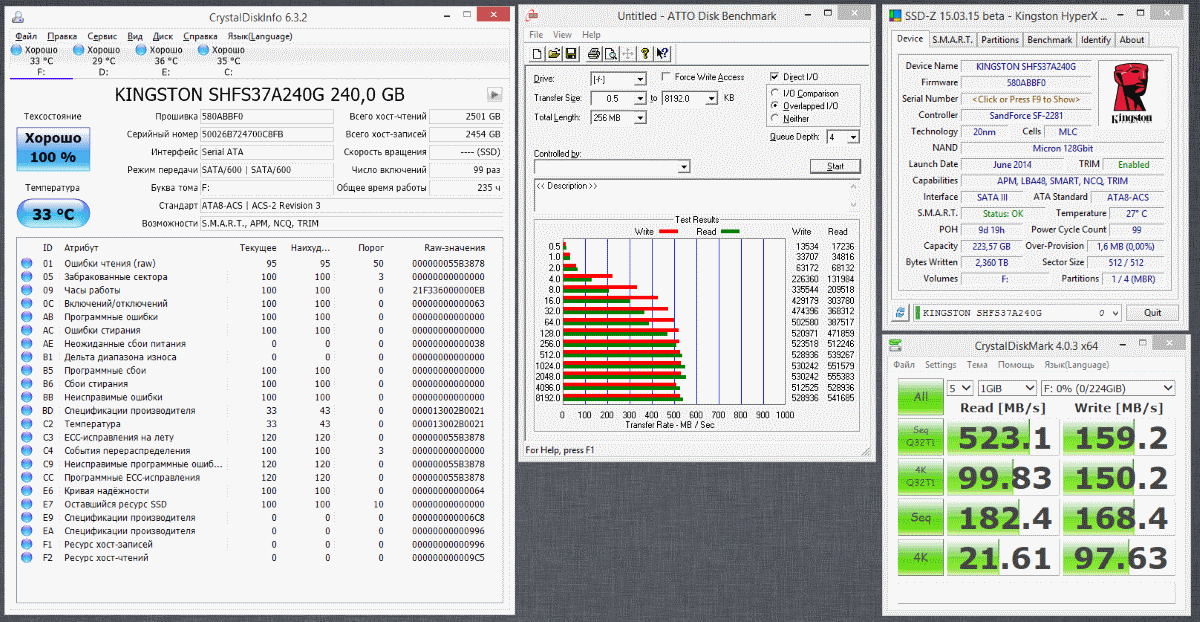Viewport: 1200px width, 622px height.
Task: Click the next-disk arrow beside KINGSTON SHFS37A240G title
Action: click(494, 95)
